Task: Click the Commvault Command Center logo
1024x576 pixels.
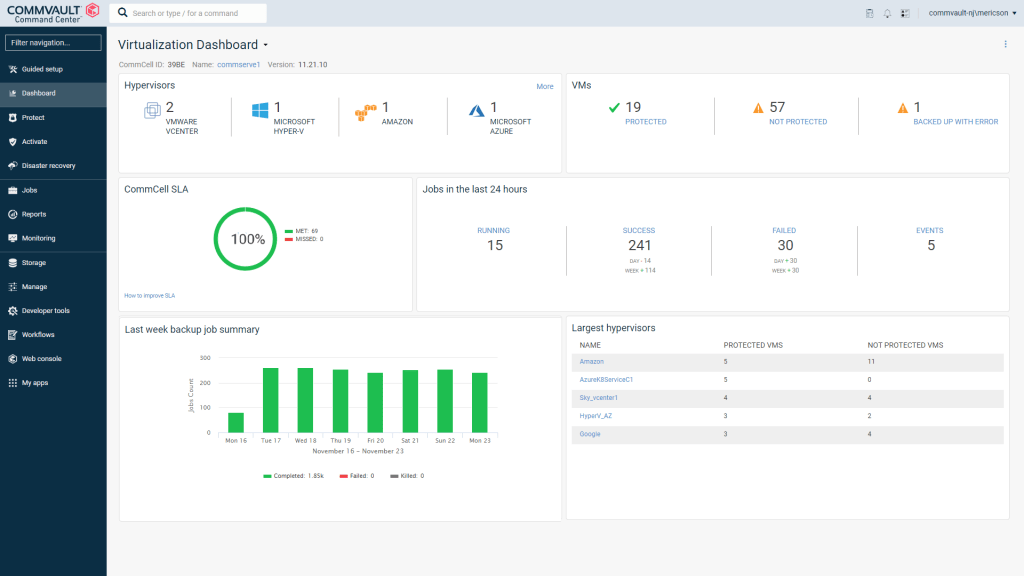Action: pyautogui.click(x=53, y=12)
